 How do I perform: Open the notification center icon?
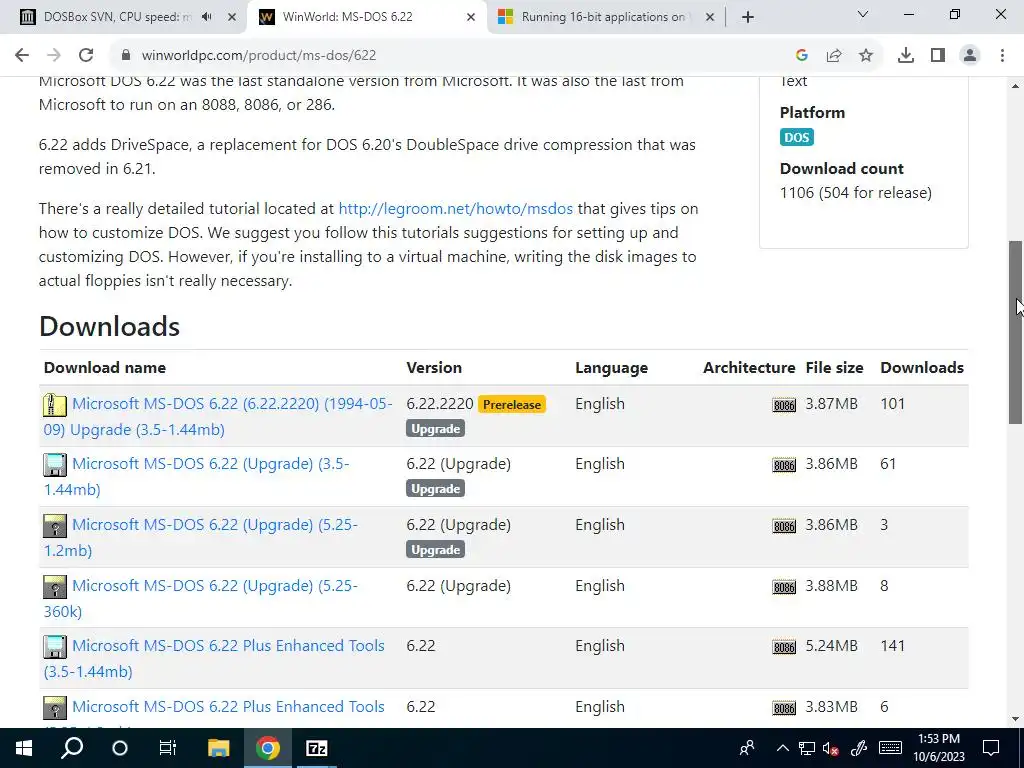(991, 748)
